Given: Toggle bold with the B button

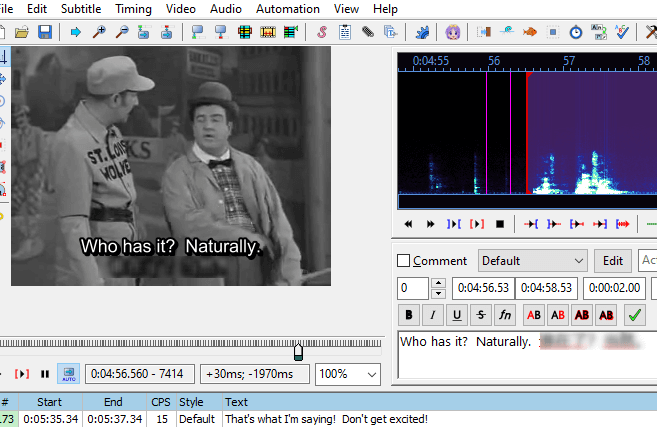Looking at the screenshot, I should 409,315.
